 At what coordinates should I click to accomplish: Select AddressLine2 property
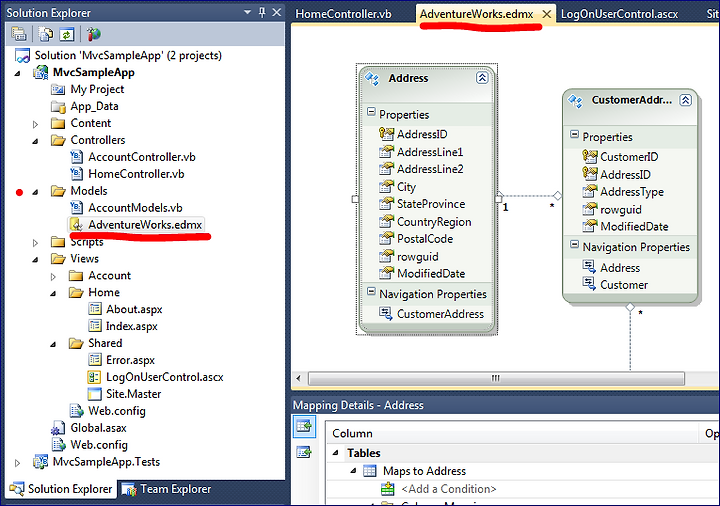click(x=430, y=169)
